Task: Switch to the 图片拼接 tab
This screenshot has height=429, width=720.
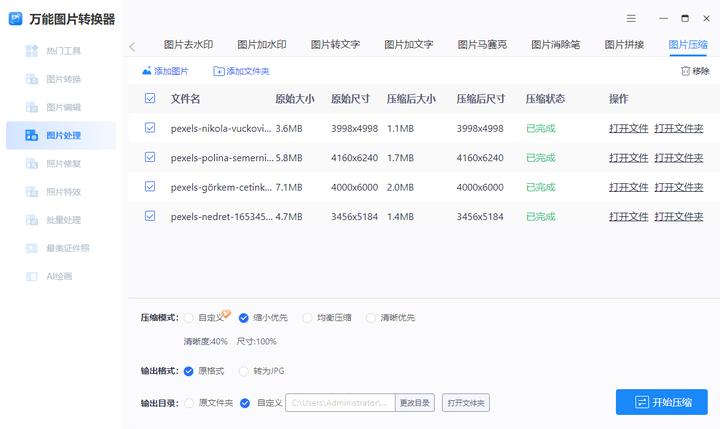Action: click(624, 45)
